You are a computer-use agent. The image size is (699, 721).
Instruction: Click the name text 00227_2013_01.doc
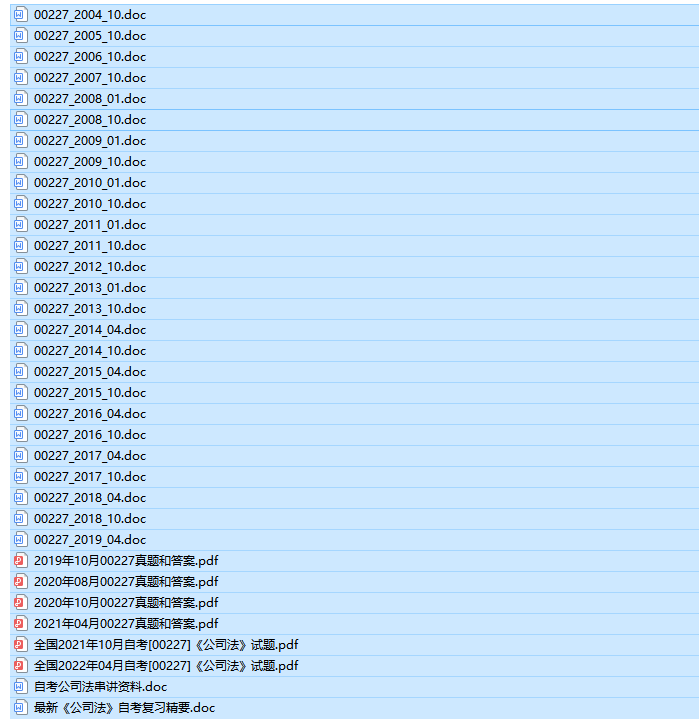pos(90,287)
